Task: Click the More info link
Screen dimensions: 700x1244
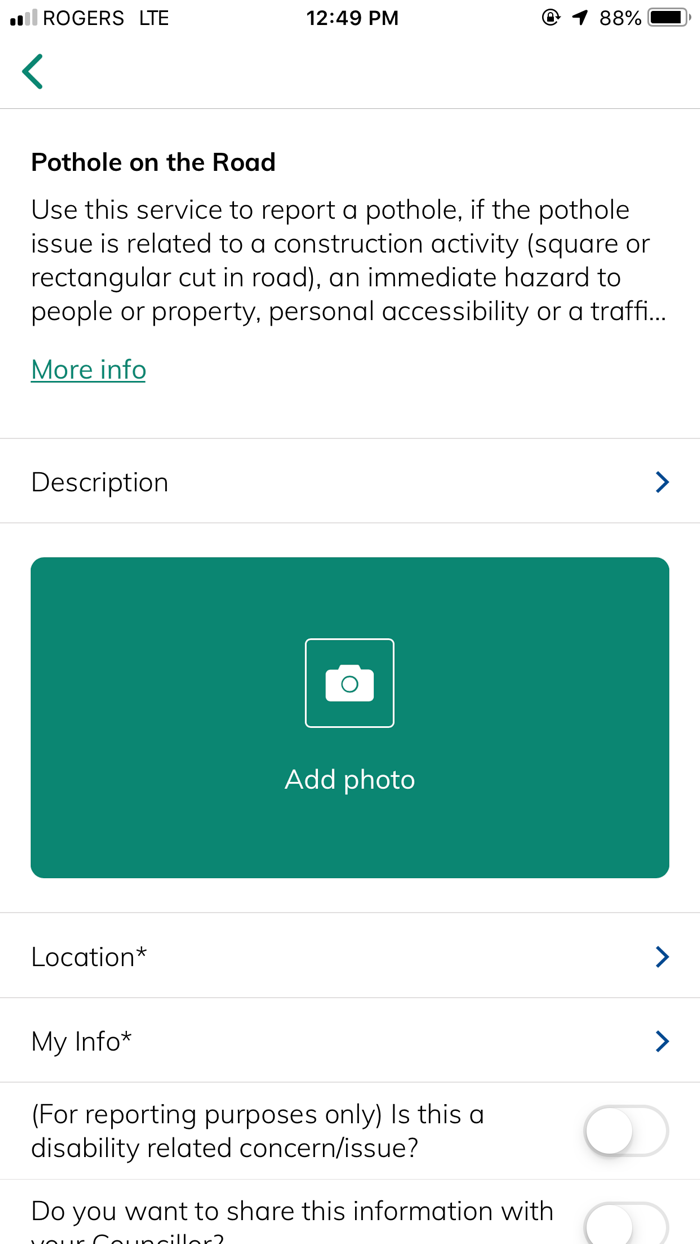Action: click(88, 370)
